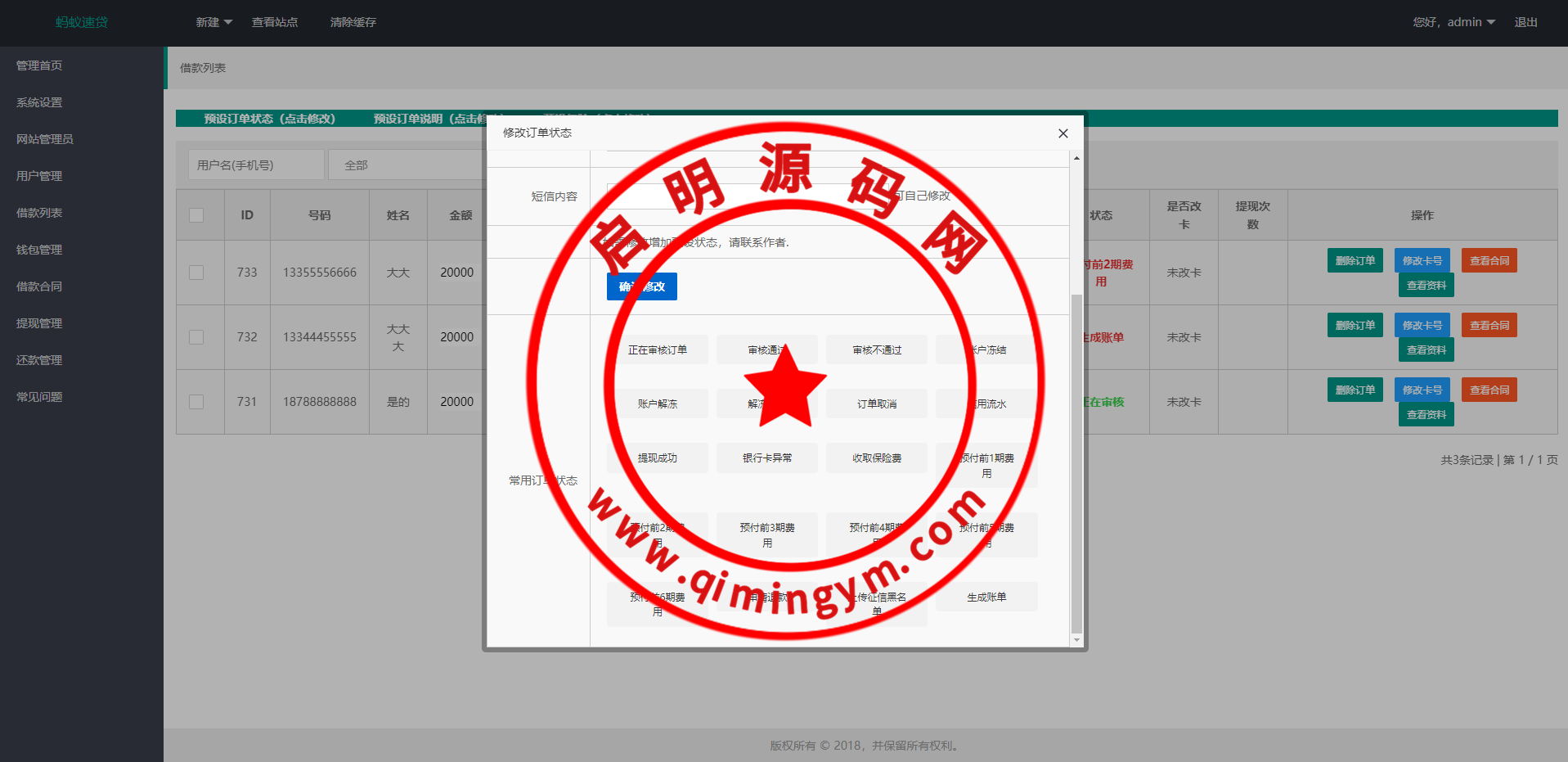
Task: Click the blue 确认修改 button
Action: point(641,286)
